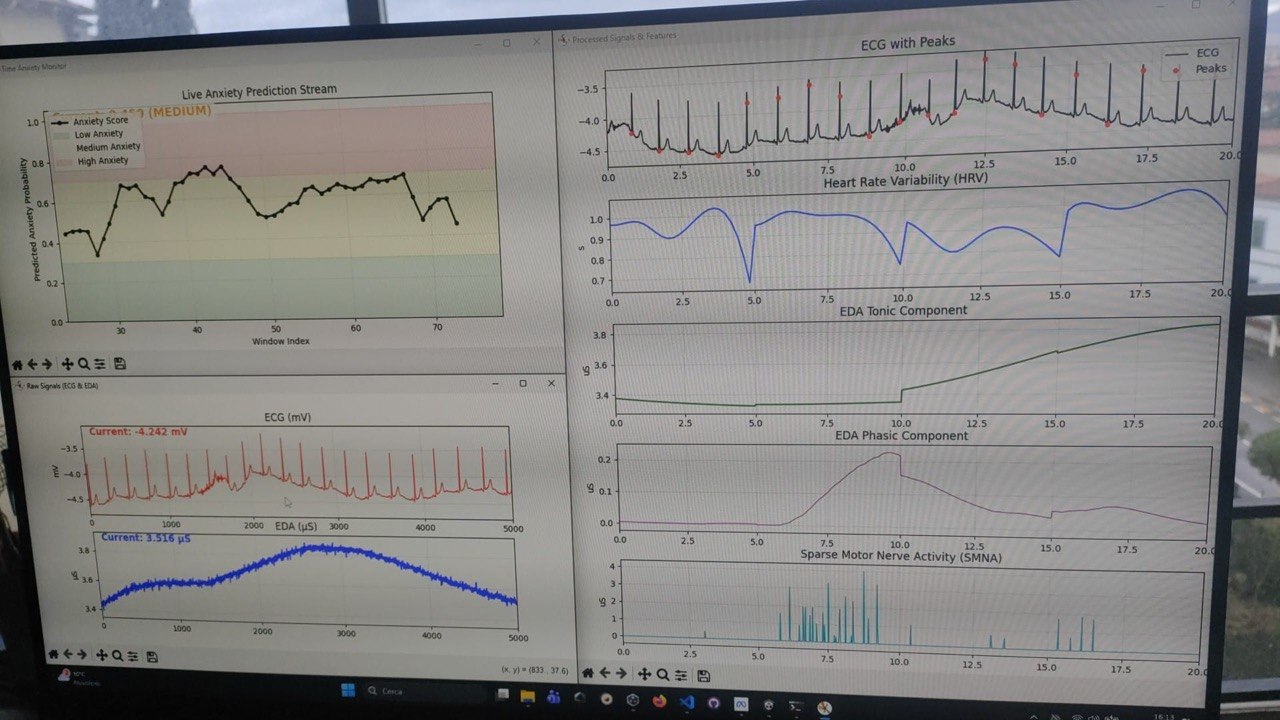Click the Current: 3.516 µS readout
Image resolution: width=1280 pixels, height=720 pixels.
pyautogui.click(x=146, y=538)
